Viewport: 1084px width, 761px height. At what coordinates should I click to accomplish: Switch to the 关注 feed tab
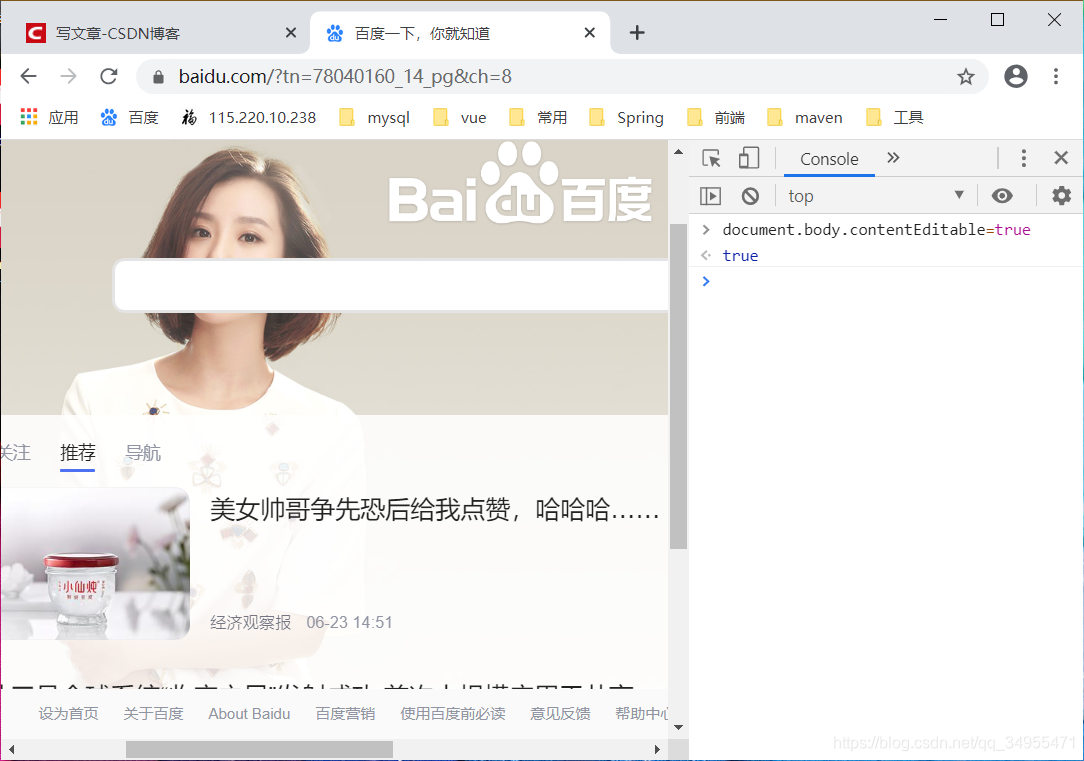tap(15, 453)
